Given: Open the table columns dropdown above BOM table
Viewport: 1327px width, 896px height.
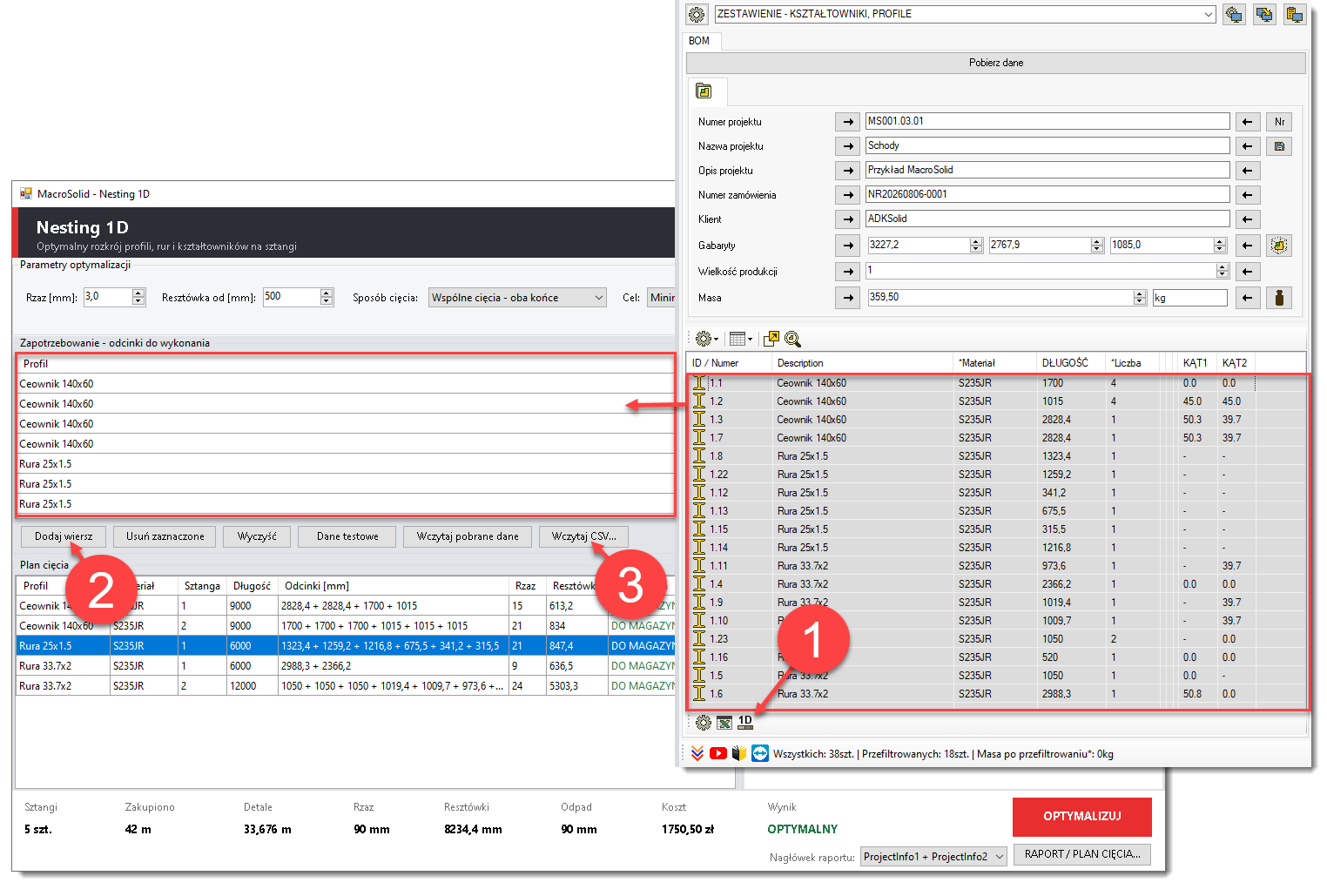Looking at the screenshot, I should pyautogui.click(x=741, y=339).
